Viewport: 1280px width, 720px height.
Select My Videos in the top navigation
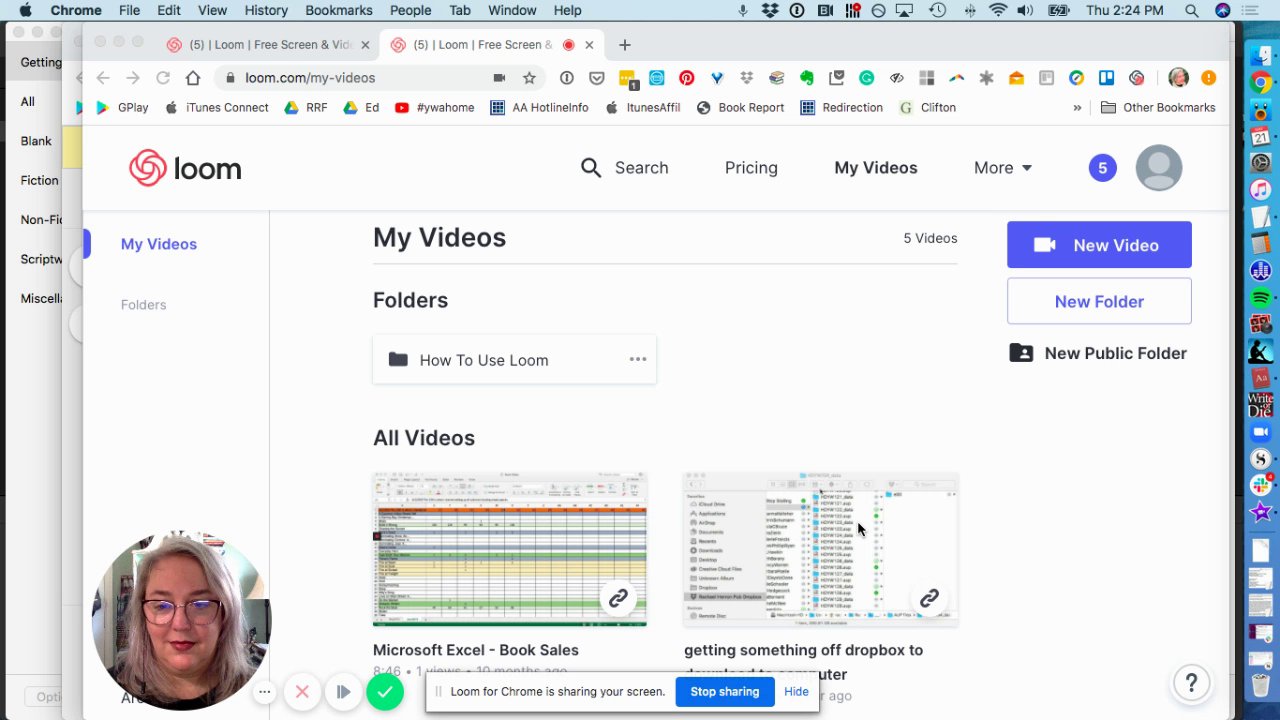[x=876, y=168]
